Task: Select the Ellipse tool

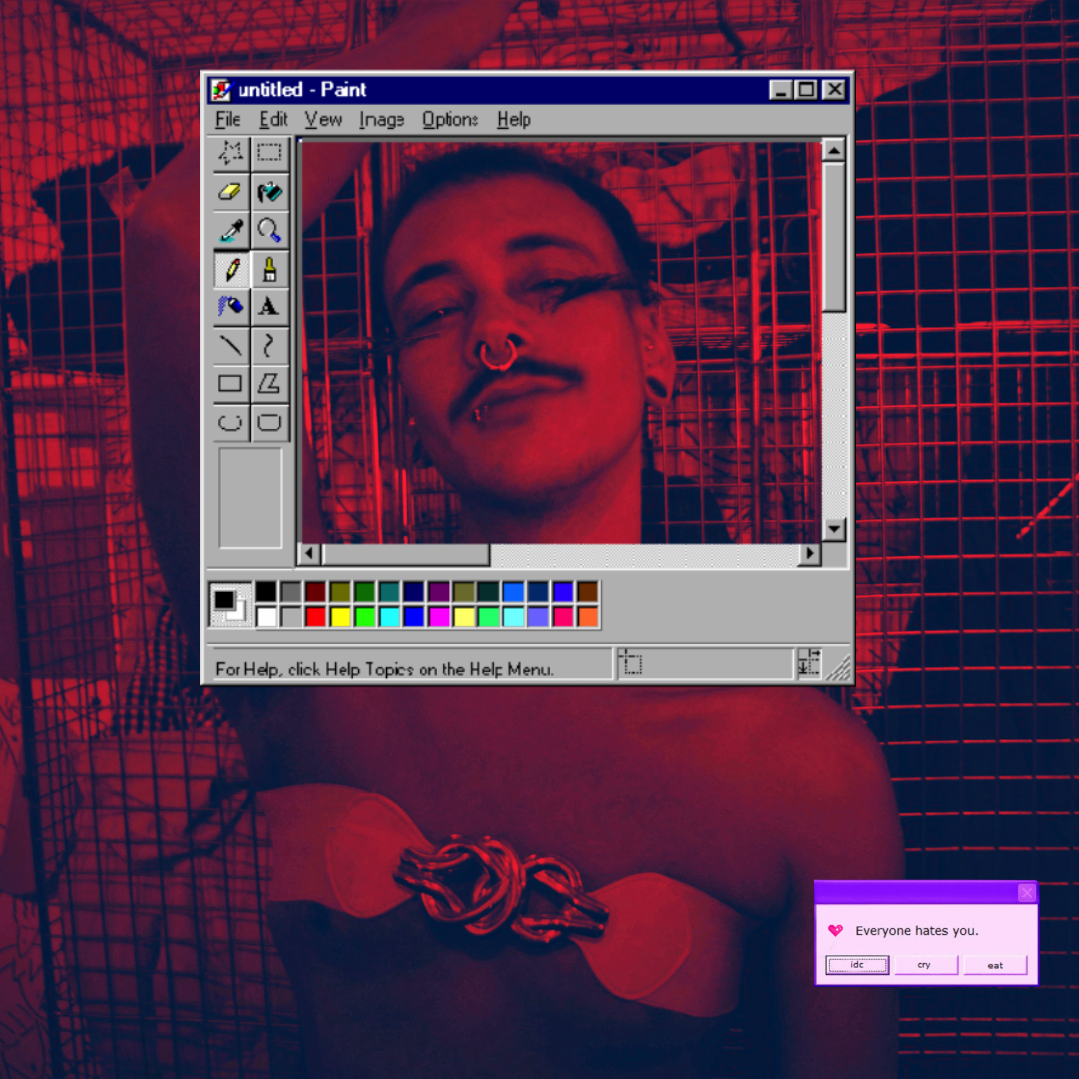Action: click(231, 423)
